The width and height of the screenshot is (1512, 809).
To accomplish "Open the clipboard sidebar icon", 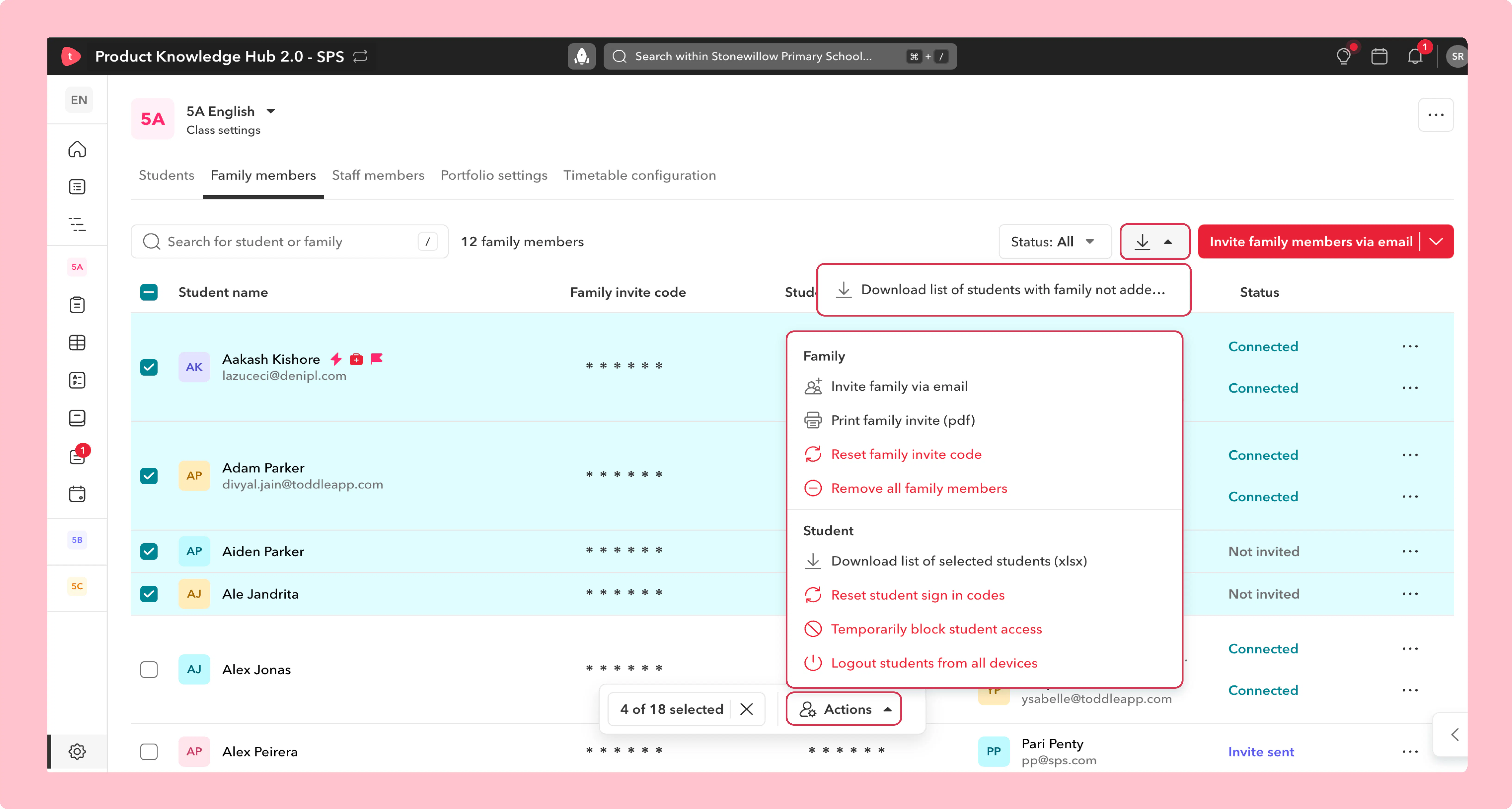I will [x=77, y=305].
